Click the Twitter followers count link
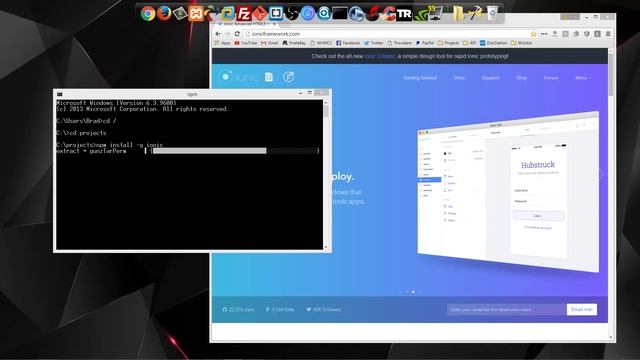640x360 pixels. point(324,309)
